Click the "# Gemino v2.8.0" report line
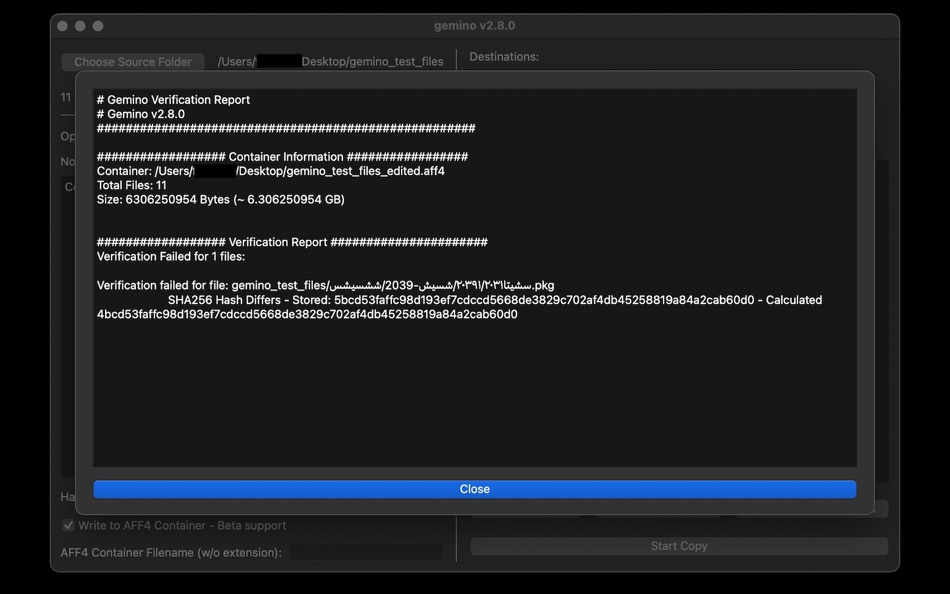Image resolution: width=950 pixels, height=594 pixels. click(x=141, y=114)
